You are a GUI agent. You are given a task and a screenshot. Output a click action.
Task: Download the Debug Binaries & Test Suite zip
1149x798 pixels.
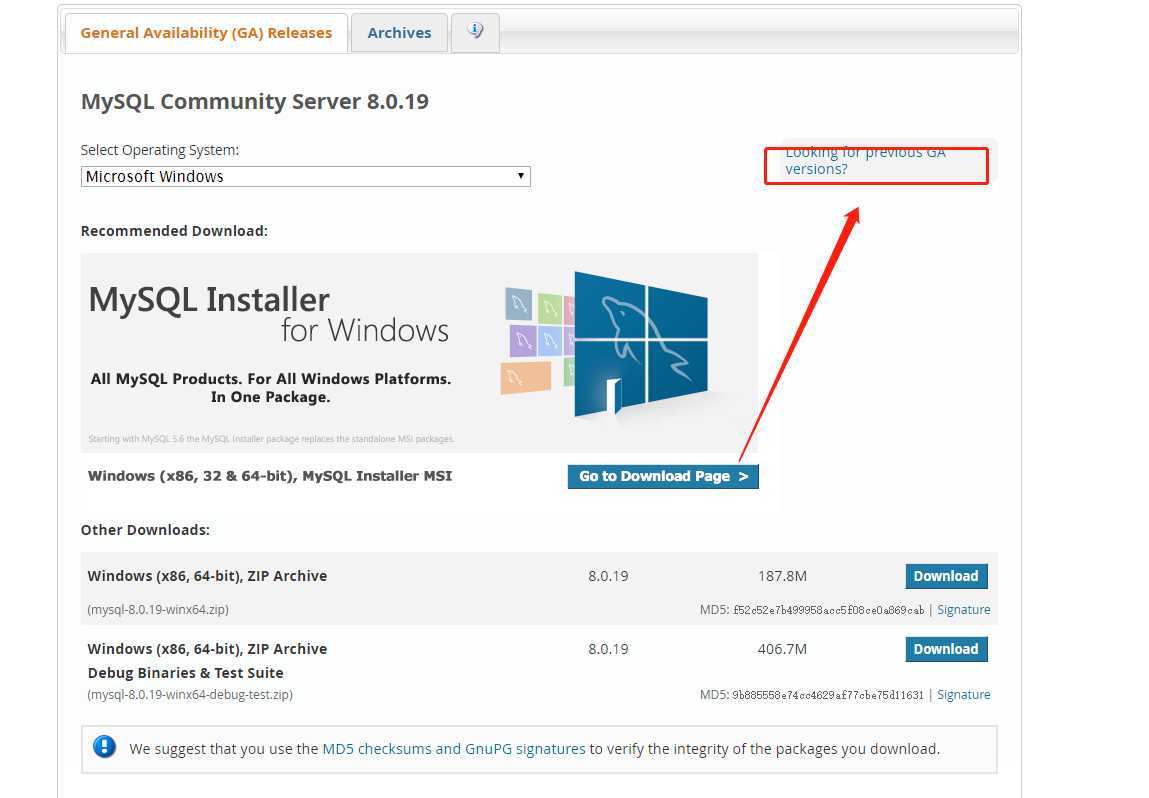(x=946, y=649)
